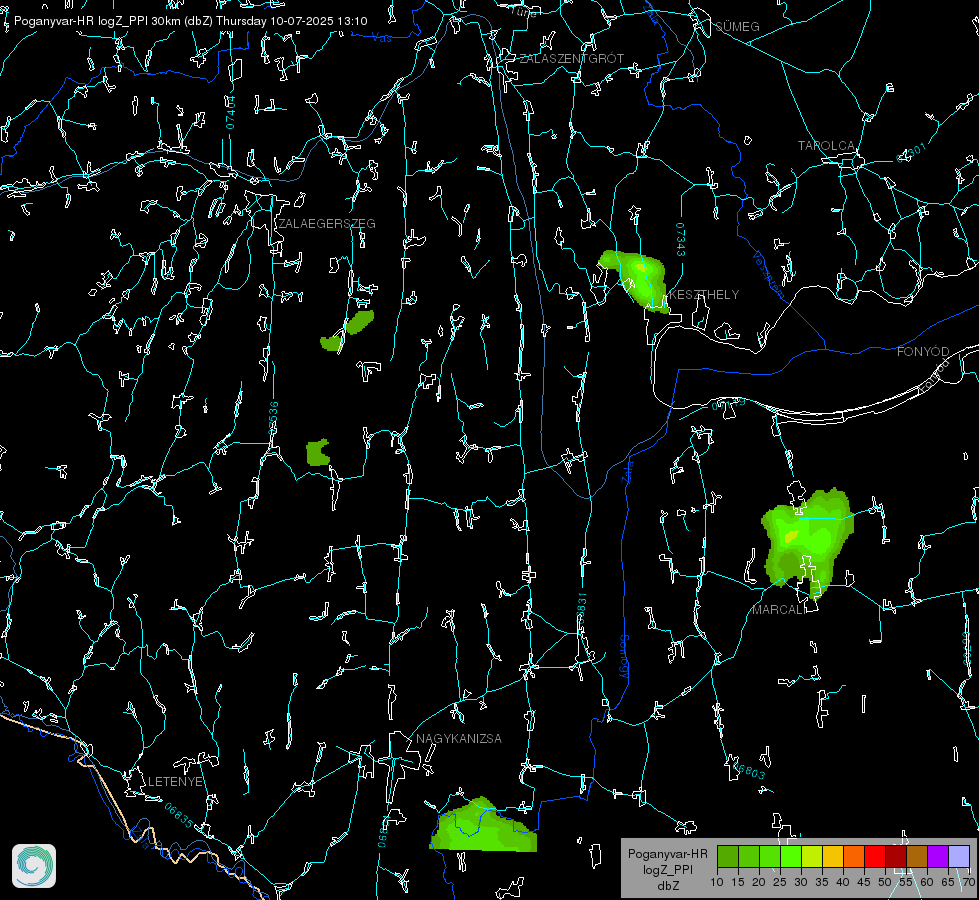Select the 10 dBZ dark green legend swatch

click(728, 856)
